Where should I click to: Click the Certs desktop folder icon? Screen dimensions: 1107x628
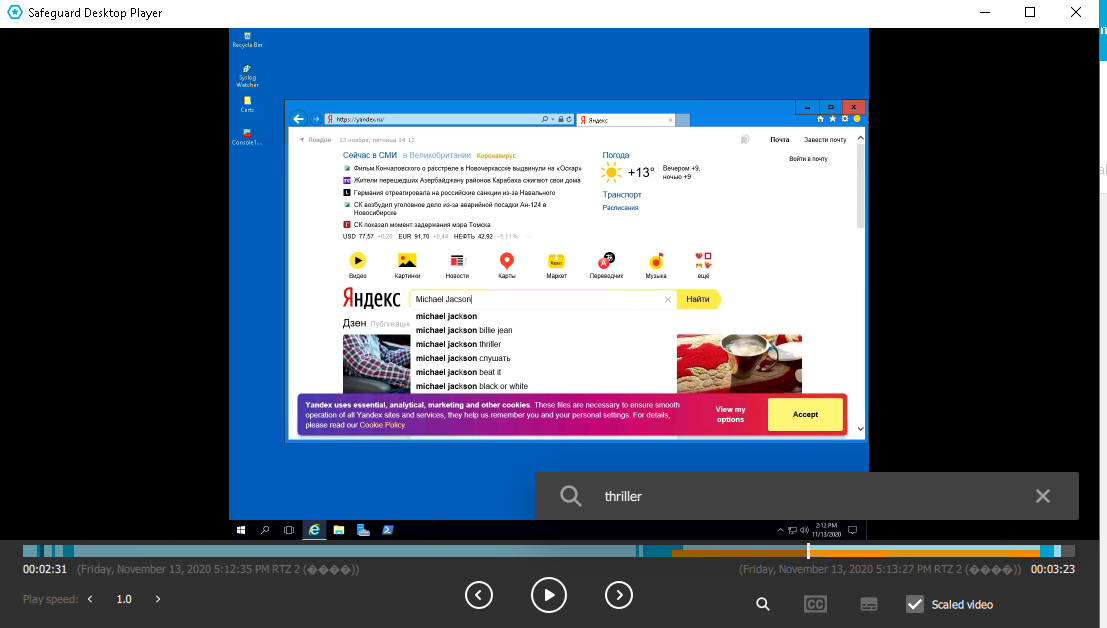(247, 104)
